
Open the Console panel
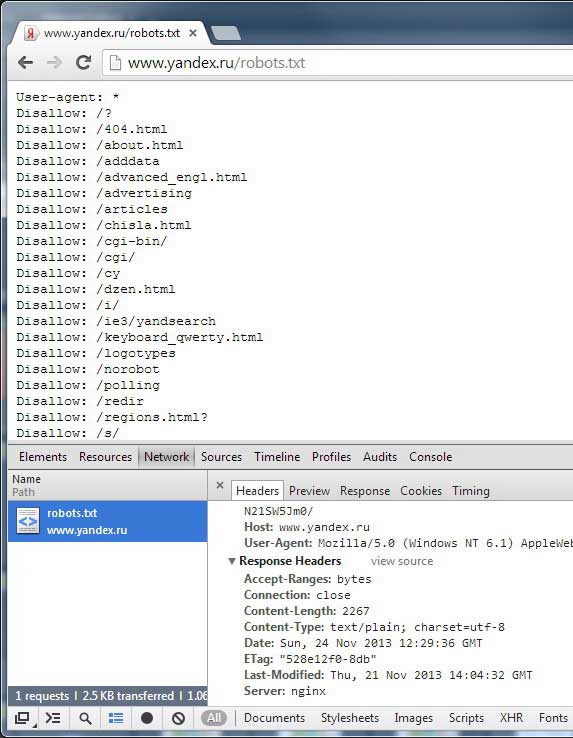click(x=430, y=457)
